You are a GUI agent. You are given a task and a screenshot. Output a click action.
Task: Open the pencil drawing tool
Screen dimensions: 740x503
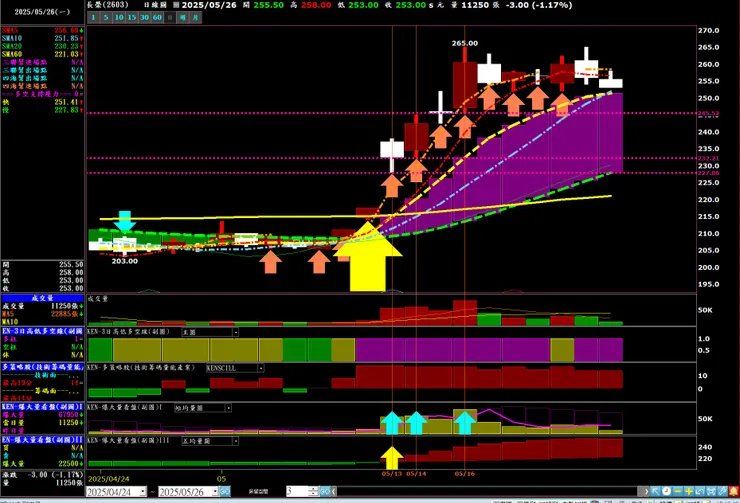coord(722,491)
